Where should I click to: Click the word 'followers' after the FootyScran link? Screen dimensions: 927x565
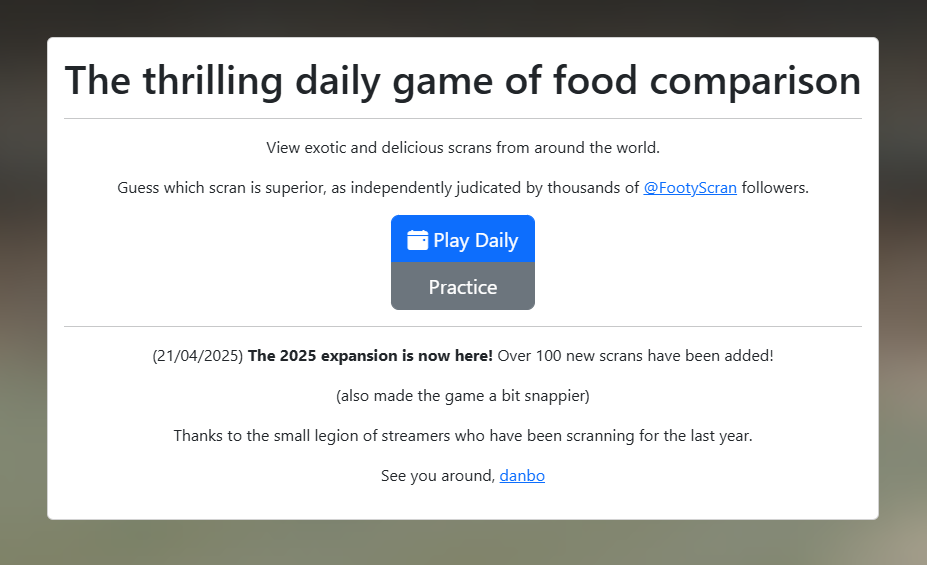pyautogui.click(x=775, y=188)
